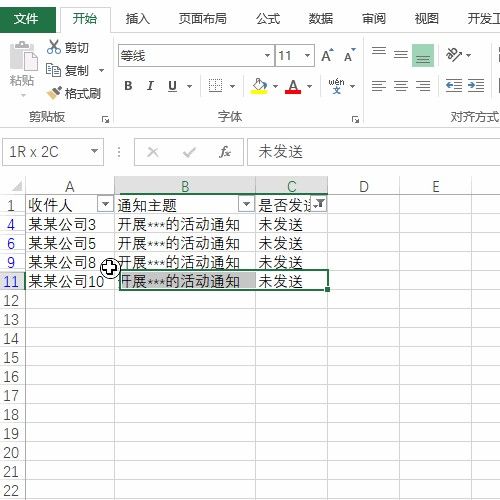This screenshot has height=500, width=500.
Task: Click the Insert Function fx icon
Action: (x=224, y=152)
